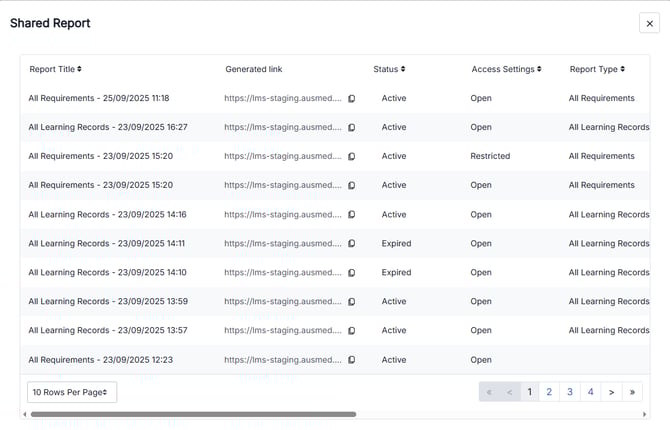
Task: Go to page 3 of results
Action: (570, 392)
